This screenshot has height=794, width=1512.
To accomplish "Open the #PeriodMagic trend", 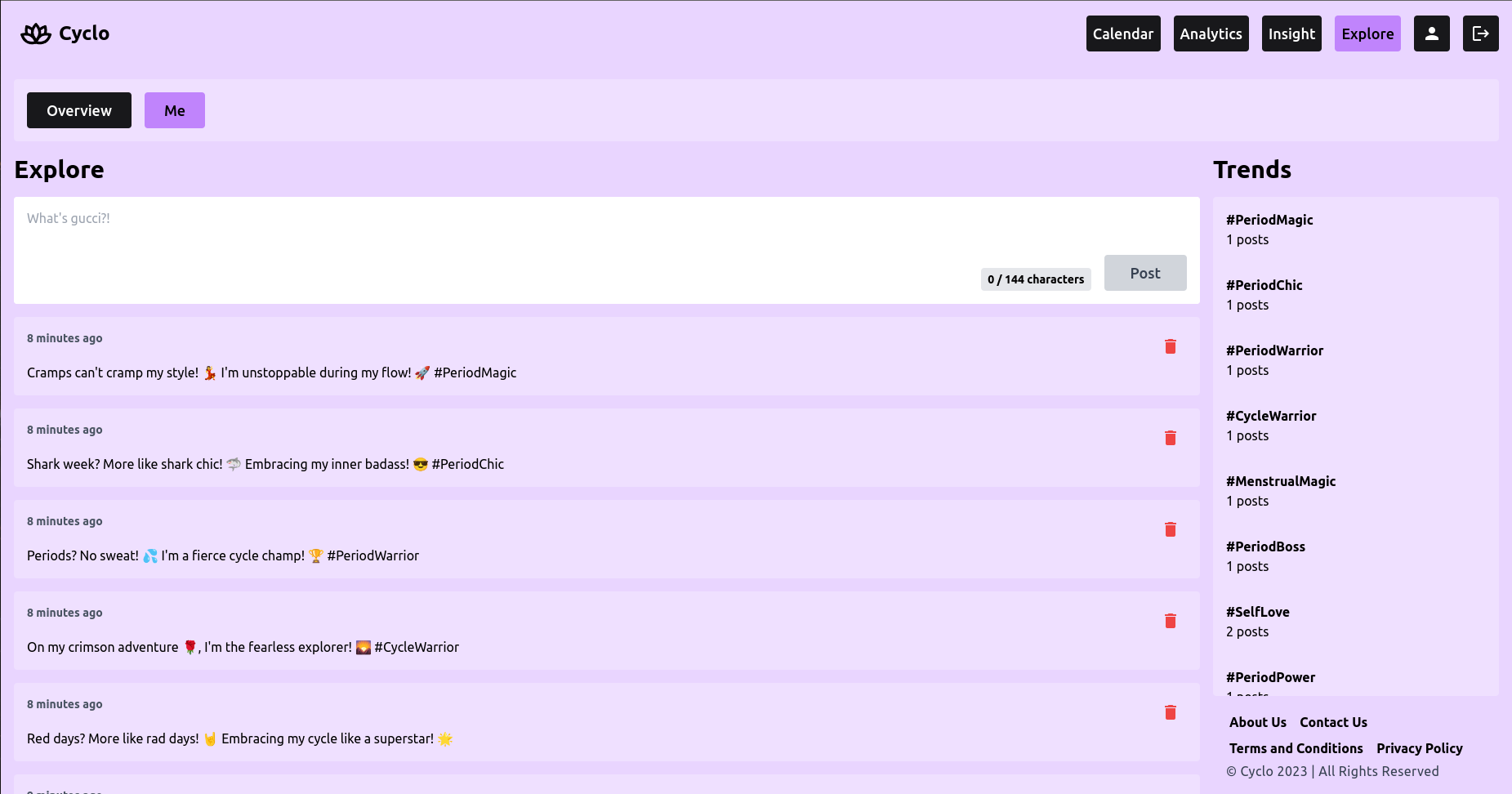I will [x=1269, y=220].
